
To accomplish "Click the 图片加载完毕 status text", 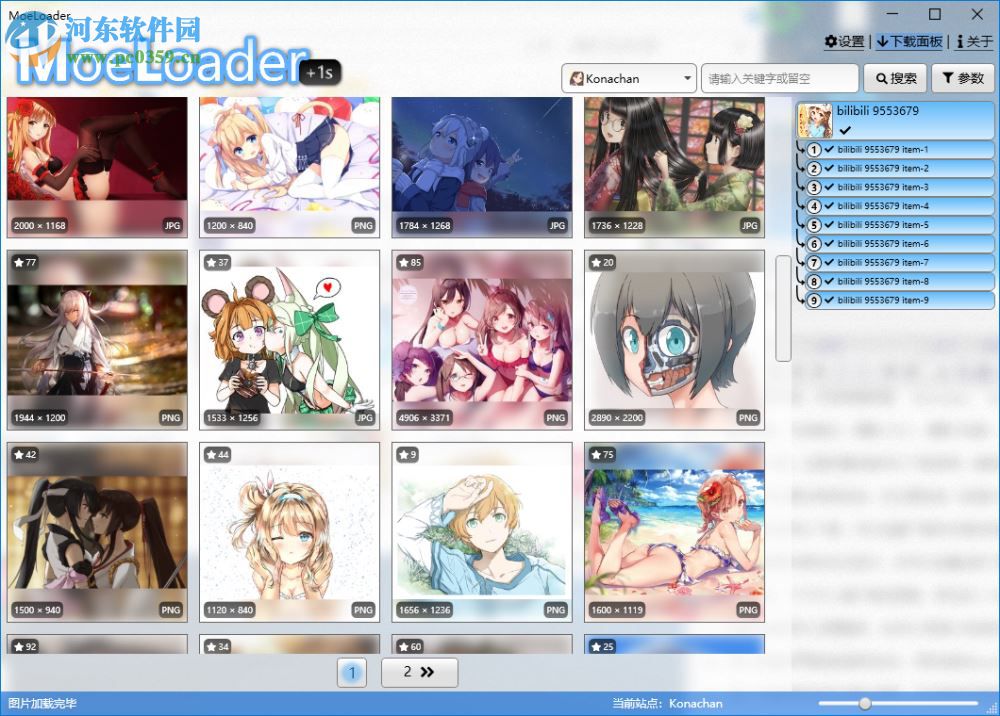I will [x=43, y=703].
